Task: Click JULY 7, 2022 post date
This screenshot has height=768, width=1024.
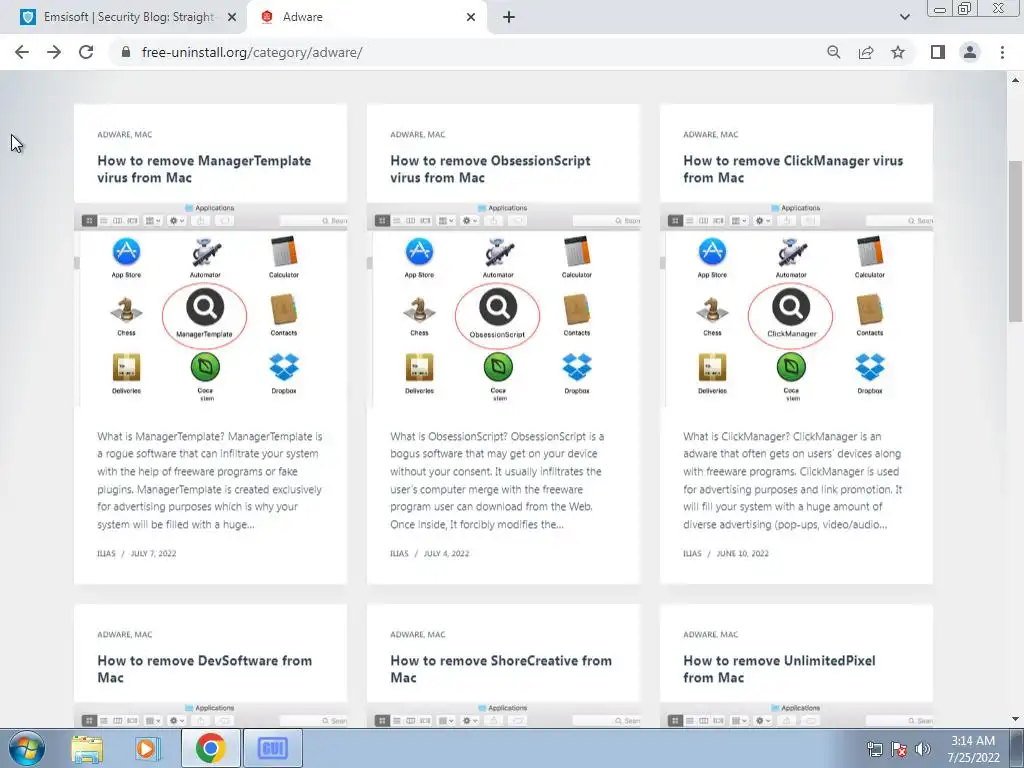Action: pos(153,553)
